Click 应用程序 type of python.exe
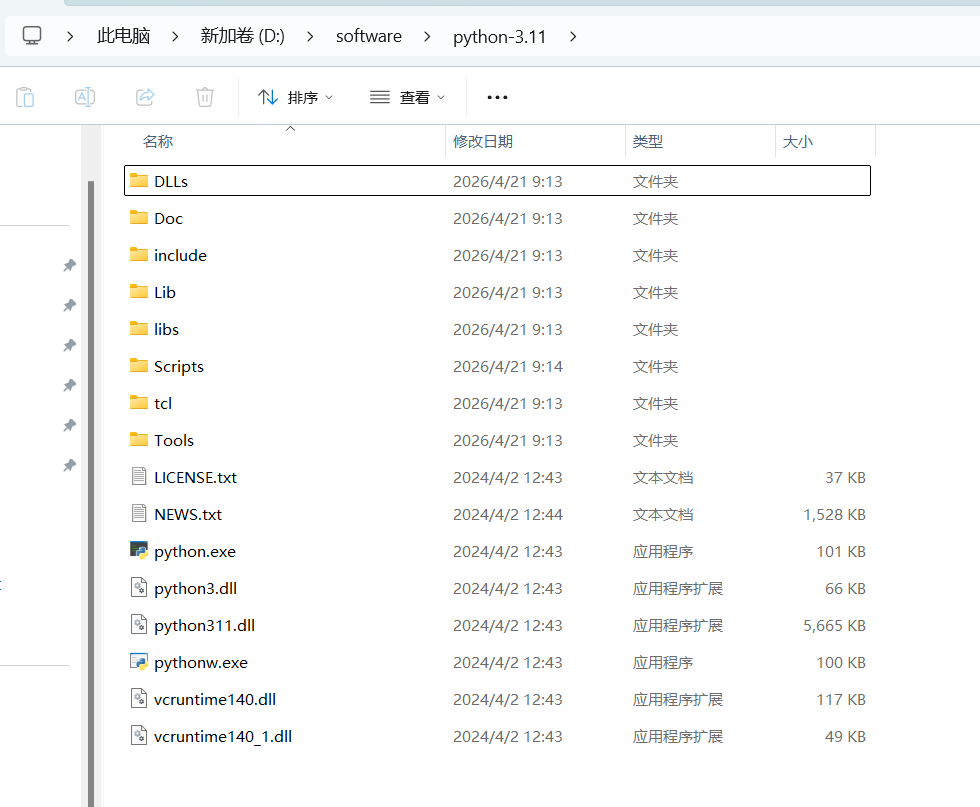 tap(662, 551)
